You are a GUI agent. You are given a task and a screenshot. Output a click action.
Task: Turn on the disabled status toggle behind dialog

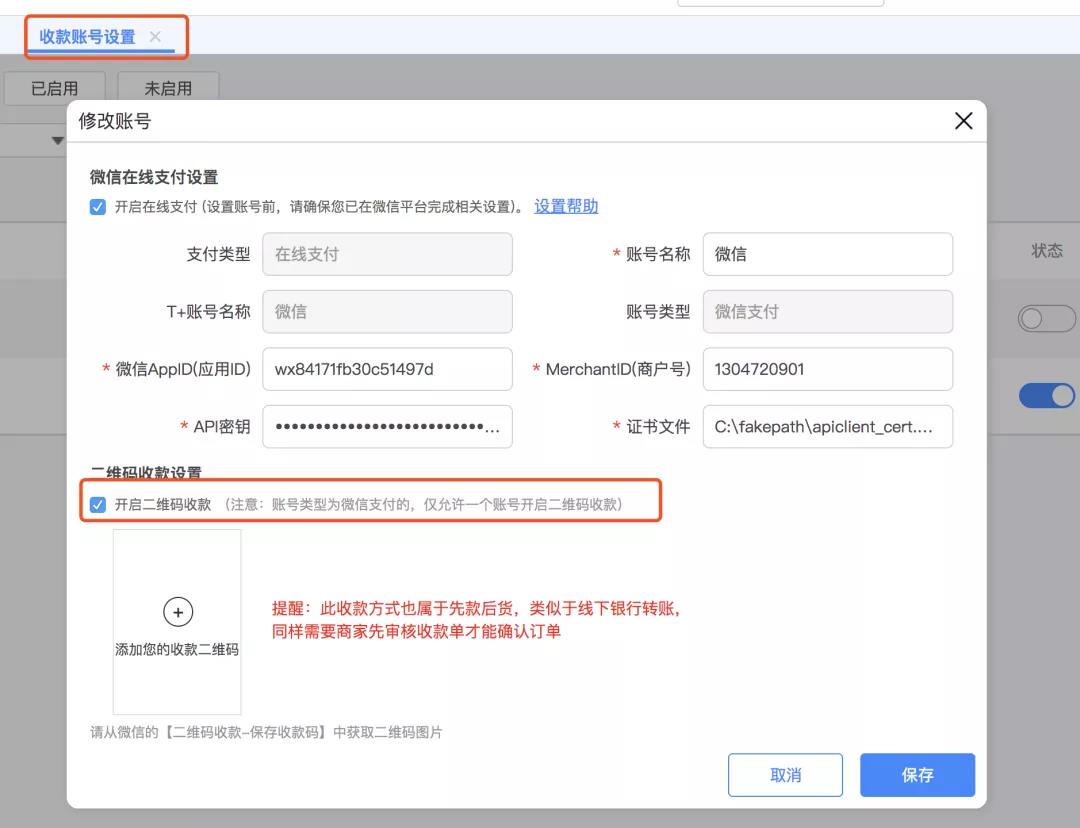tap(1046, 319)
